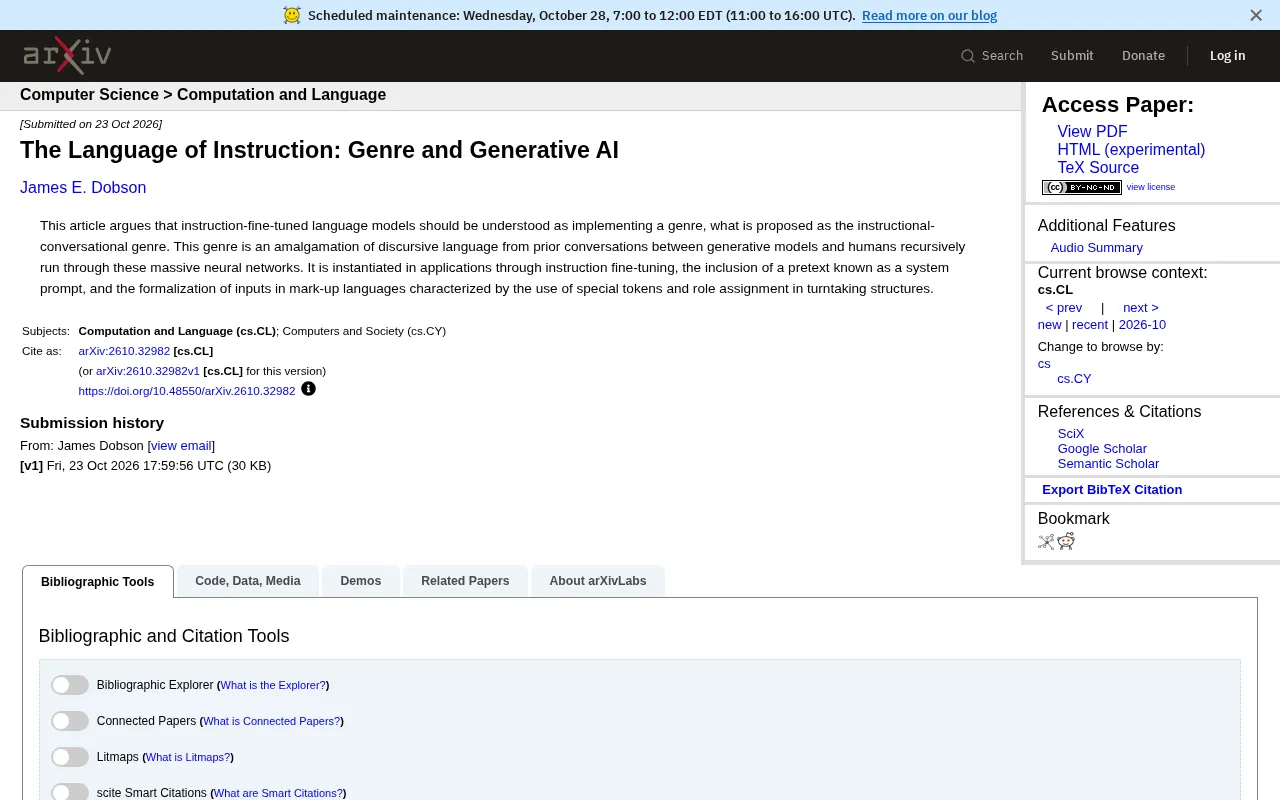The width and height of the screenshot is (1280, 800).
Task: Go to next paper link
Action: click(x=1141, y=308)
